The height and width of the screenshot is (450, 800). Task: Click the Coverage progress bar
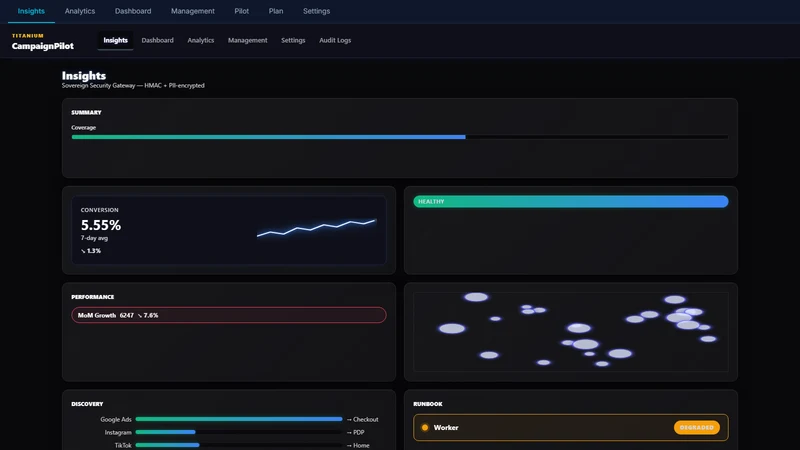[x=399, y=137]
